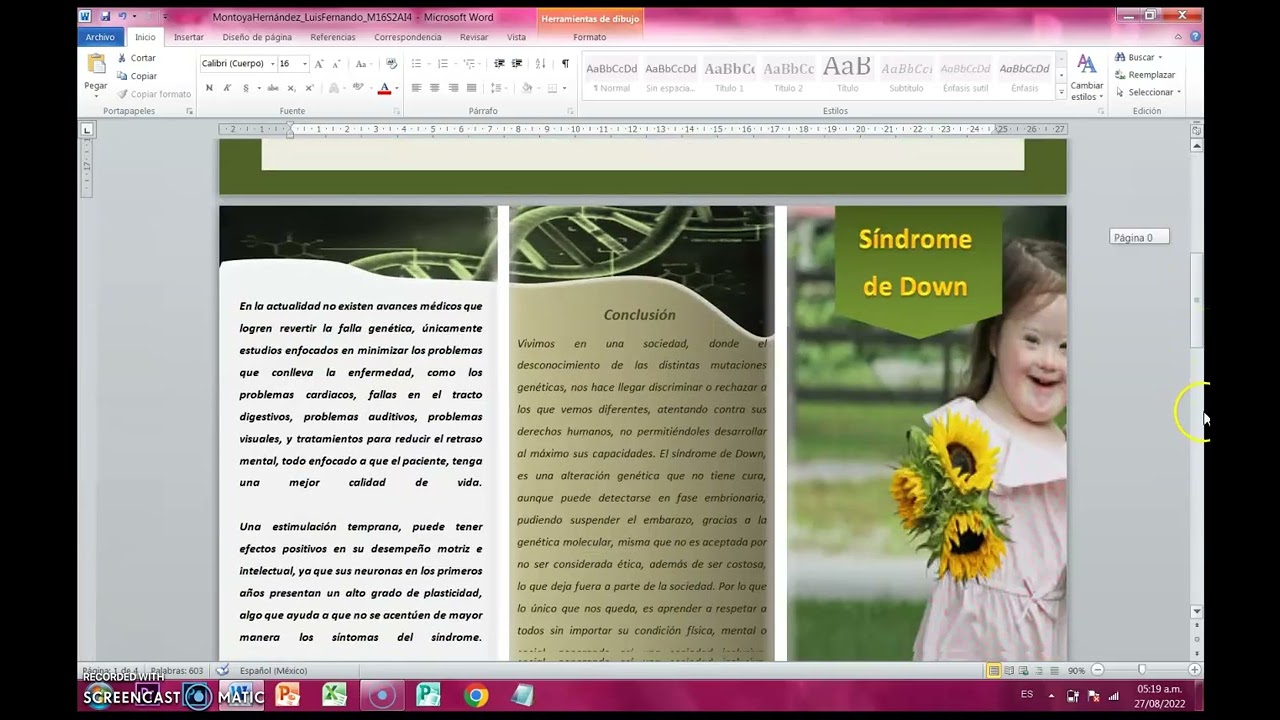Open the Fuente dialog launcher
The image size is (1280, 720).
(x=398, y=111)
